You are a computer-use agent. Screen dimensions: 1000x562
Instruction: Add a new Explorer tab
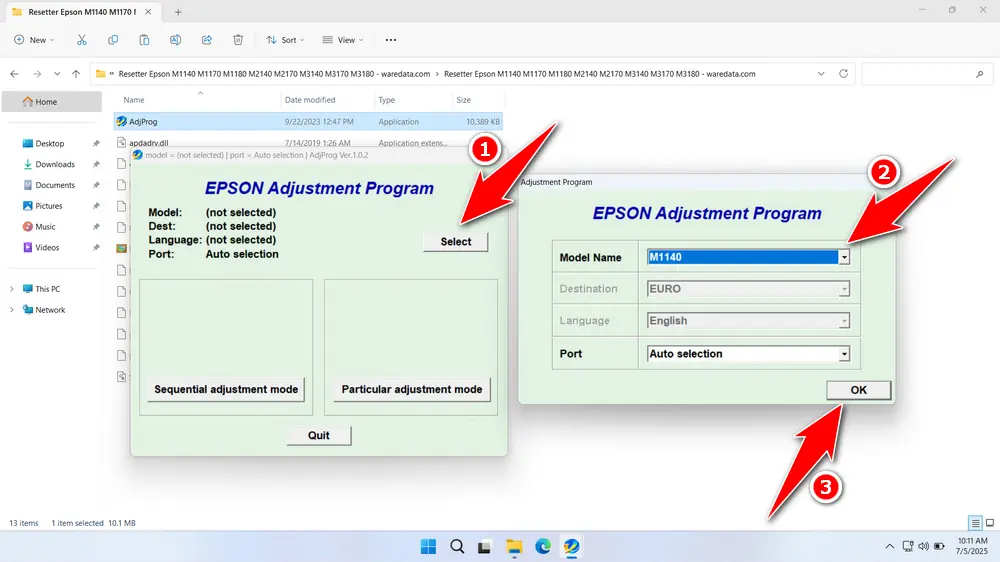178,12
